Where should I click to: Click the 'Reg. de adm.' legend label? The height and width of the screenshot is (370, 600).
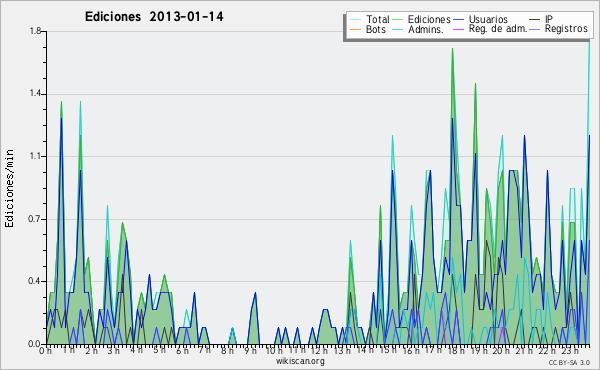[498, 29]
